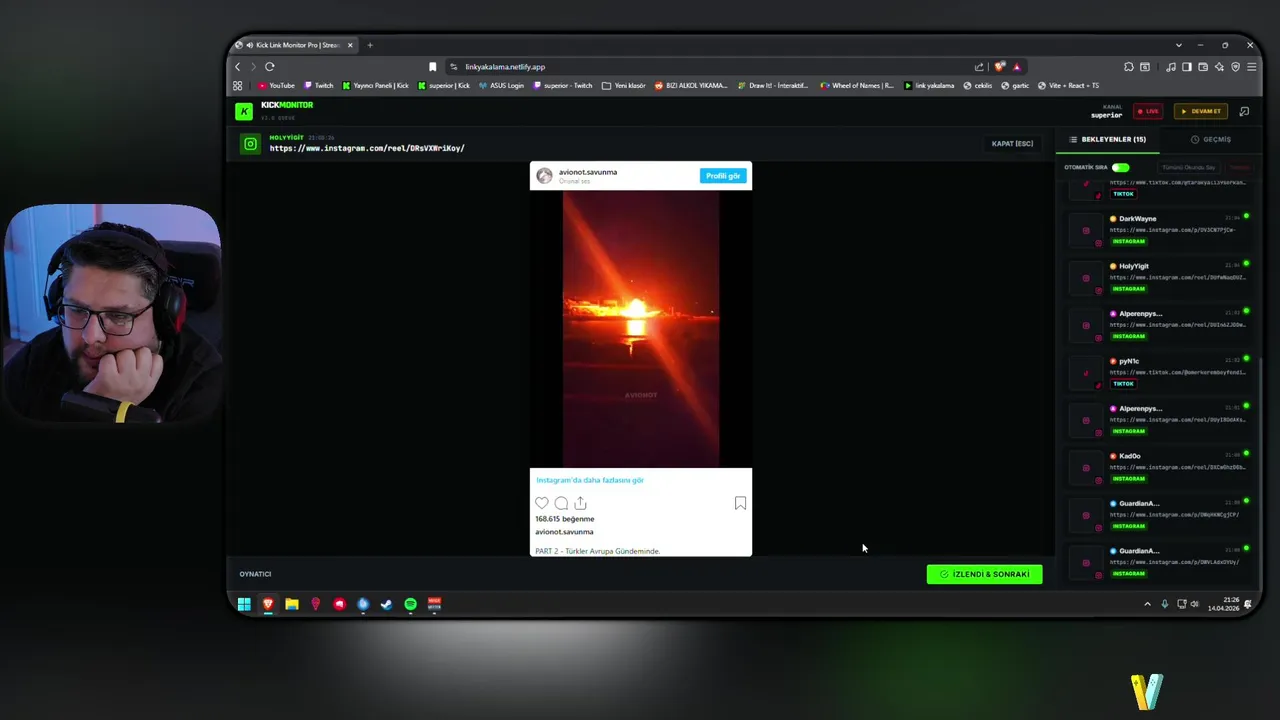Click the İzlendi & Sonraki button
The height and width of the screenshot is (720, 1280).
[x=984, y=574]
